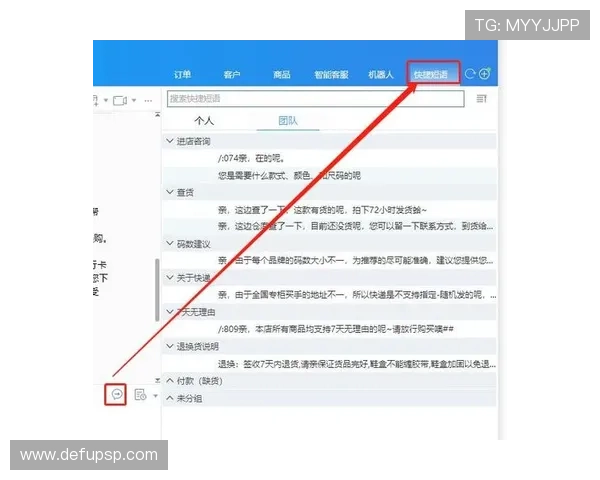Click the 搜索快捷短语 search field
The width and height of the screenshot is (600, 480).
[x=316, y=99]
